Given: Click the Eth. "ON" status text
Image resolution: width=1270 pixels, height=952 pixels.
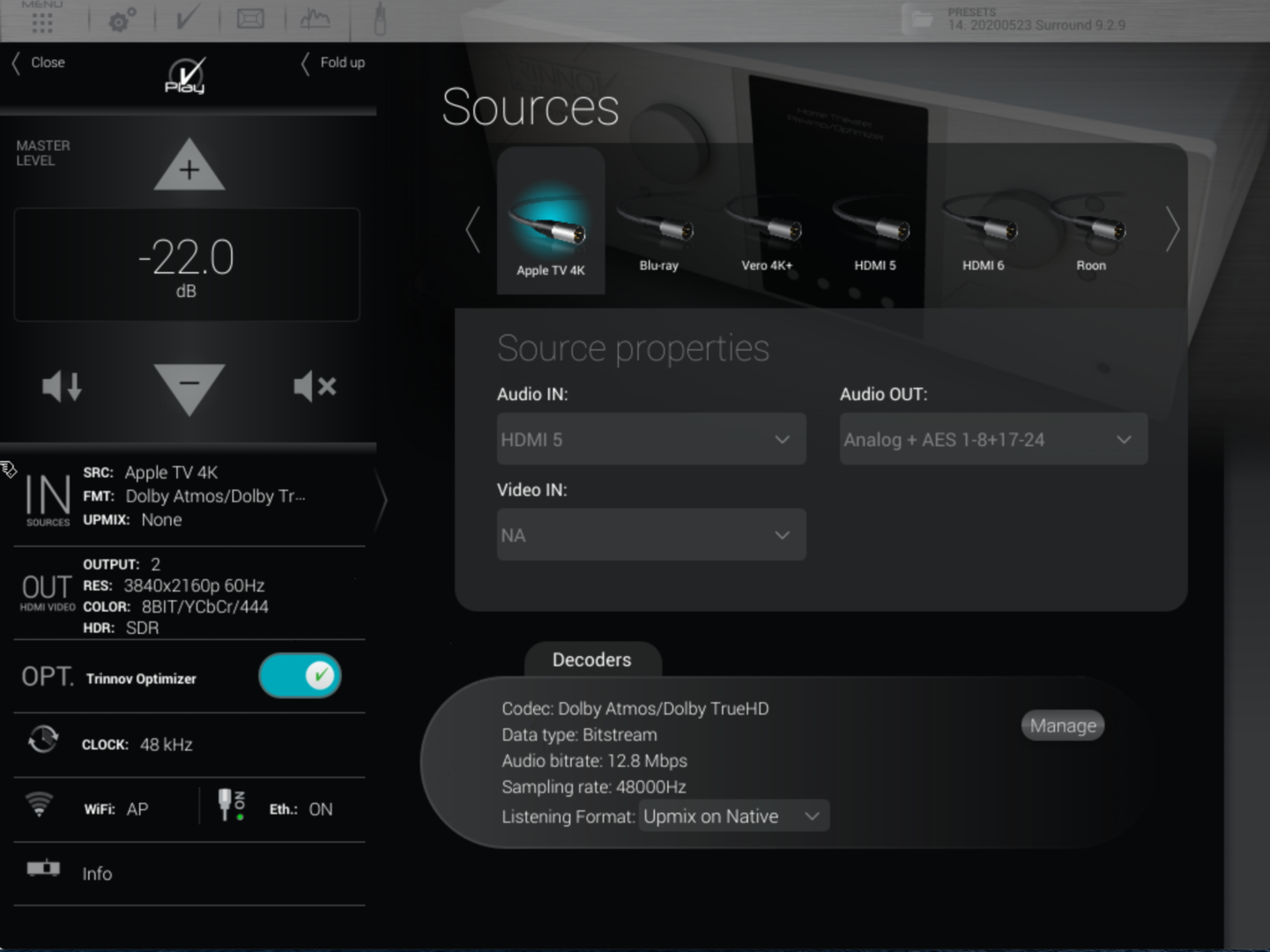Looking at the screenshot, I should pyautogui.click(x=321, y=809).
